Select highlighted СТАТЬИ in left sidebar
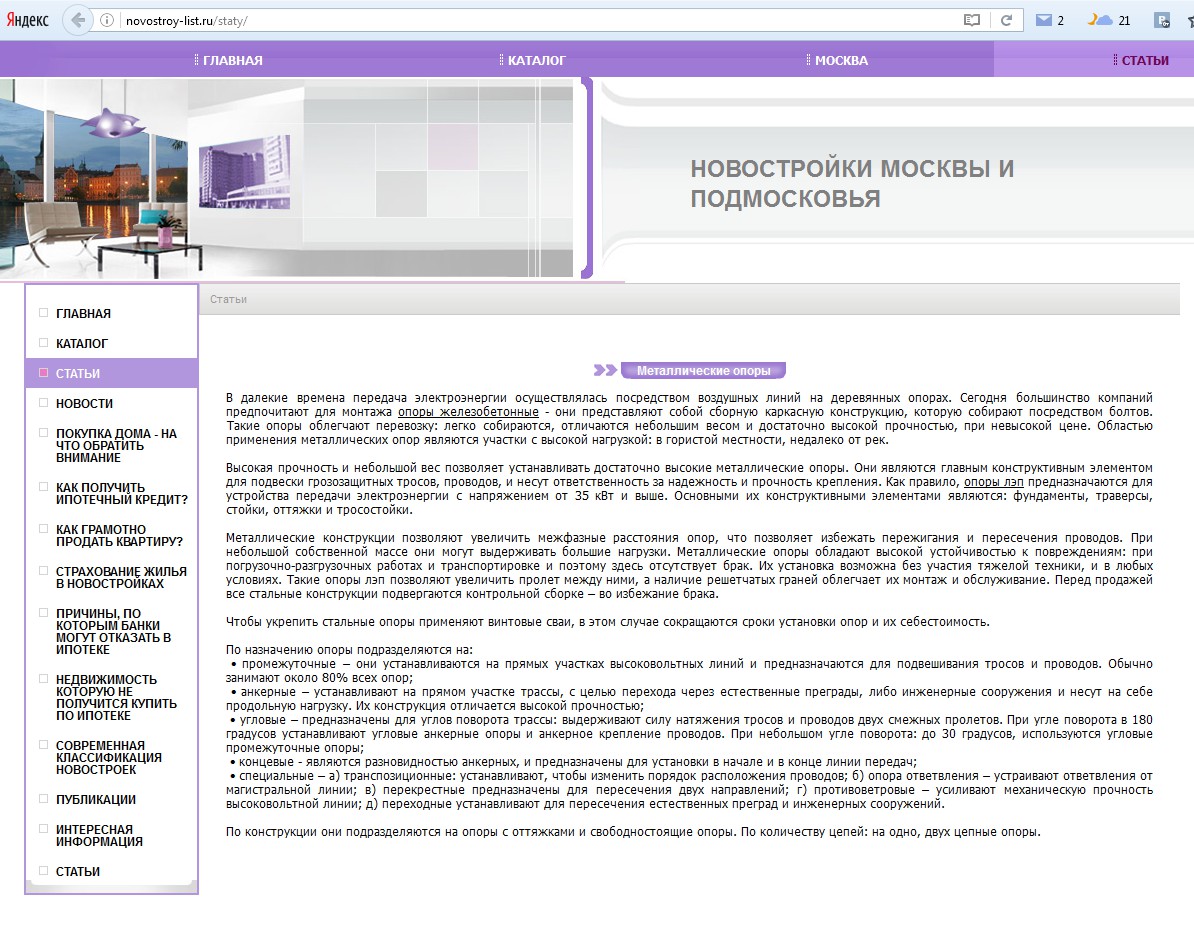This screenshot has width=1194, height=936. click(112, 373)
